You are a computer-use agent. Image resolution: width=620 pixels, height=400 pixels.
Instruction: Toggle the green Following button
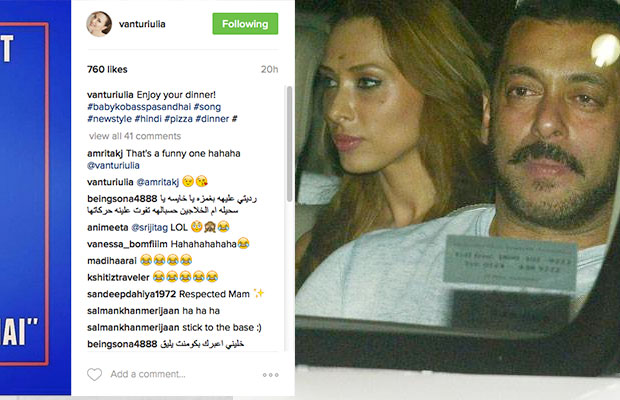click(x=245, y=24)
